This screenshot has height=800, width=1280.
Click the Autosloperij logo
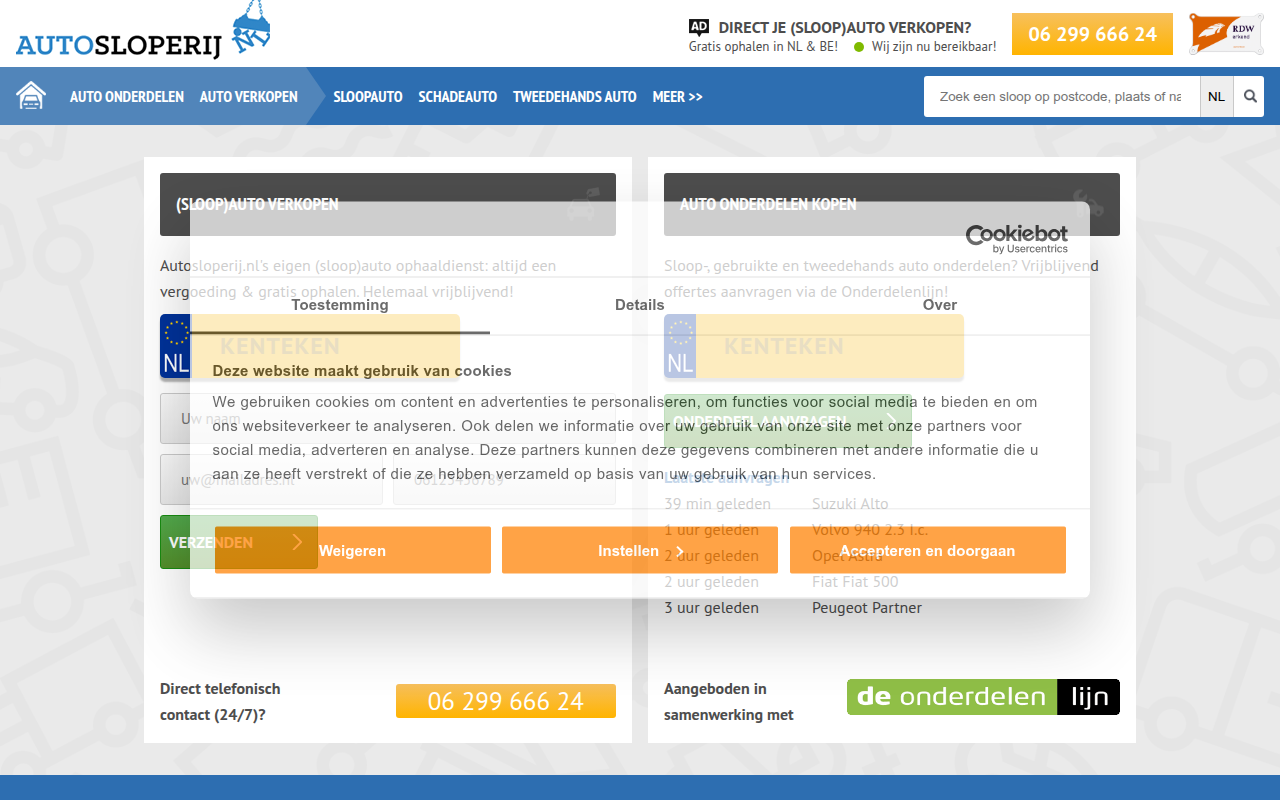[x=143, y=32]
